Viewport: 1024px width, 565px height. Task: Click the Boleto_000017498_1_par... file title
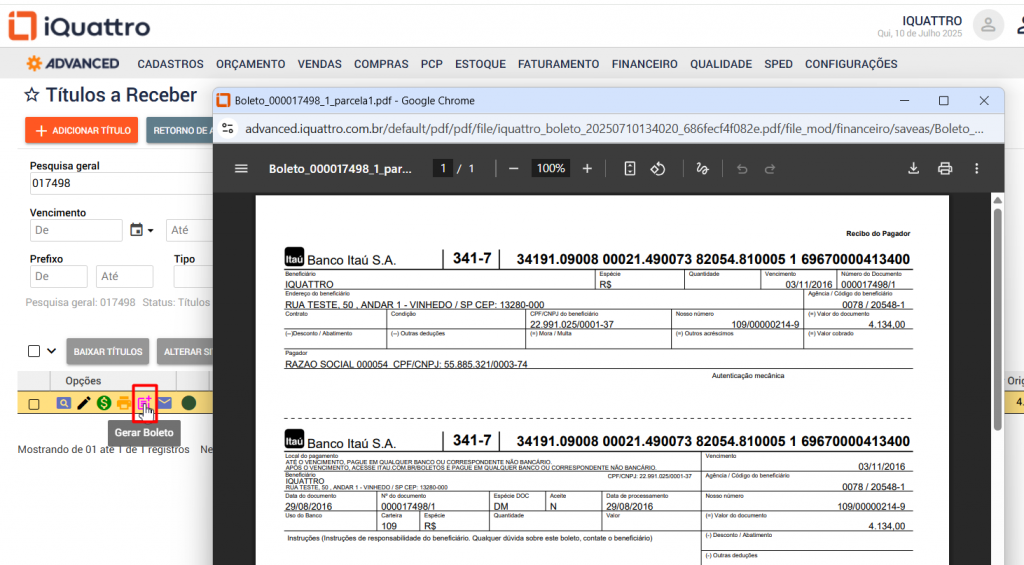click(340, 169)
